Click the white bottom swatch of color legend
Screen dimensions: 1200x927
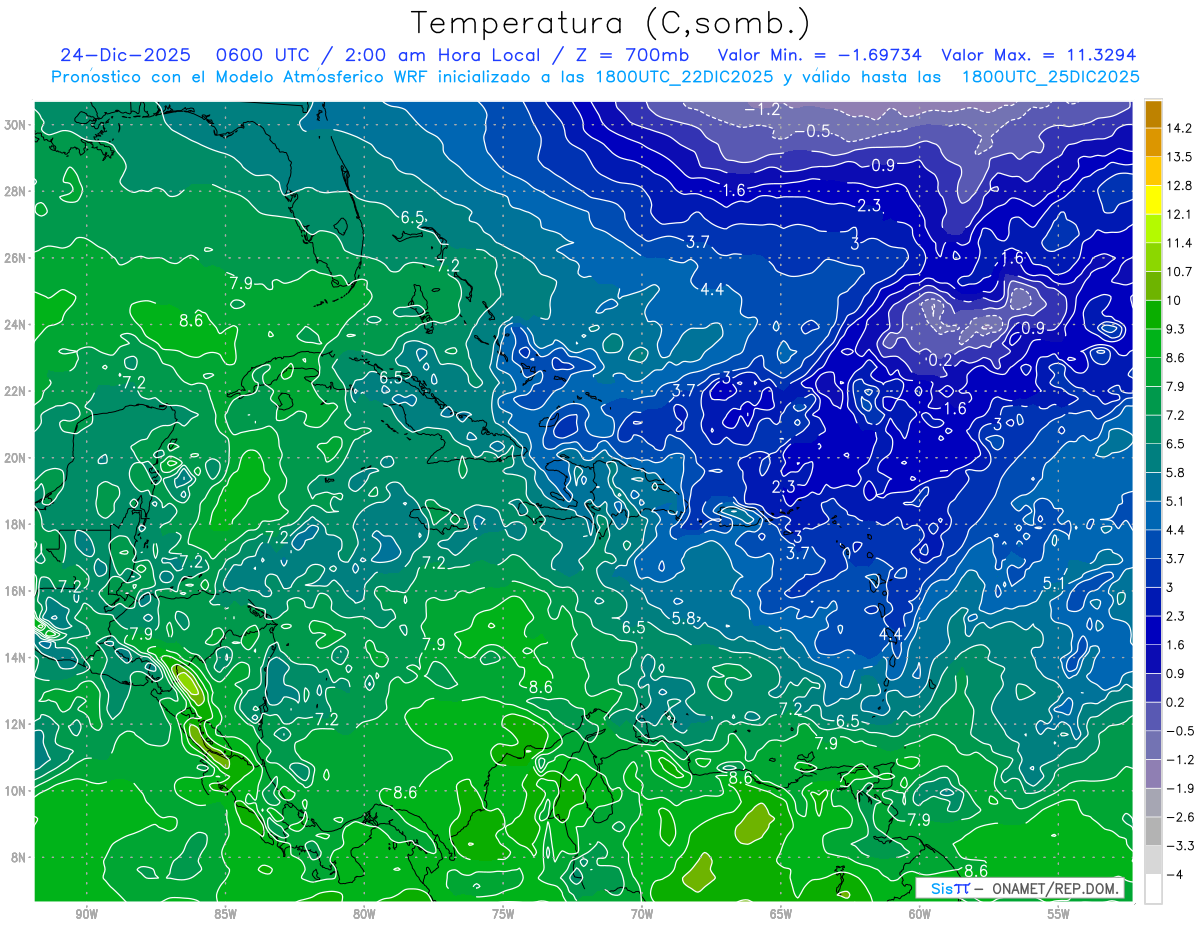pyautogui.click(x=1153, y=888)
